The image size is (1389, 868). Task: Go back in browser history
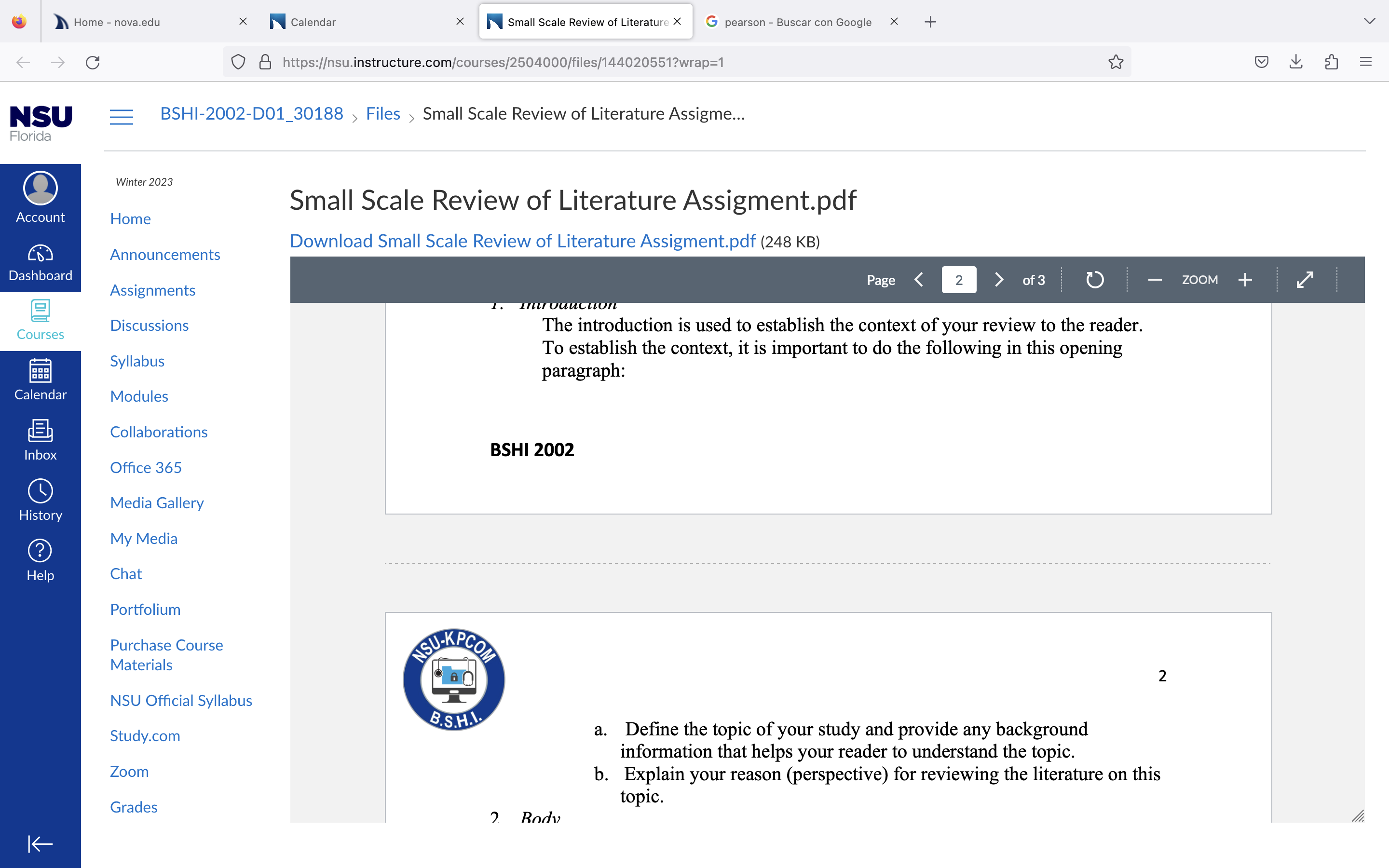coord(23,62)
